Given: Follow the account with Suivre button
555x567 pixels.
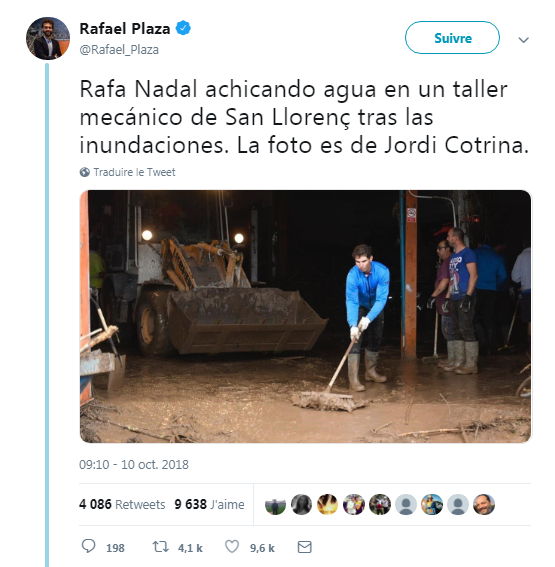Looking at the screenshot, I should pyautogui.click(x=452, y=38).
